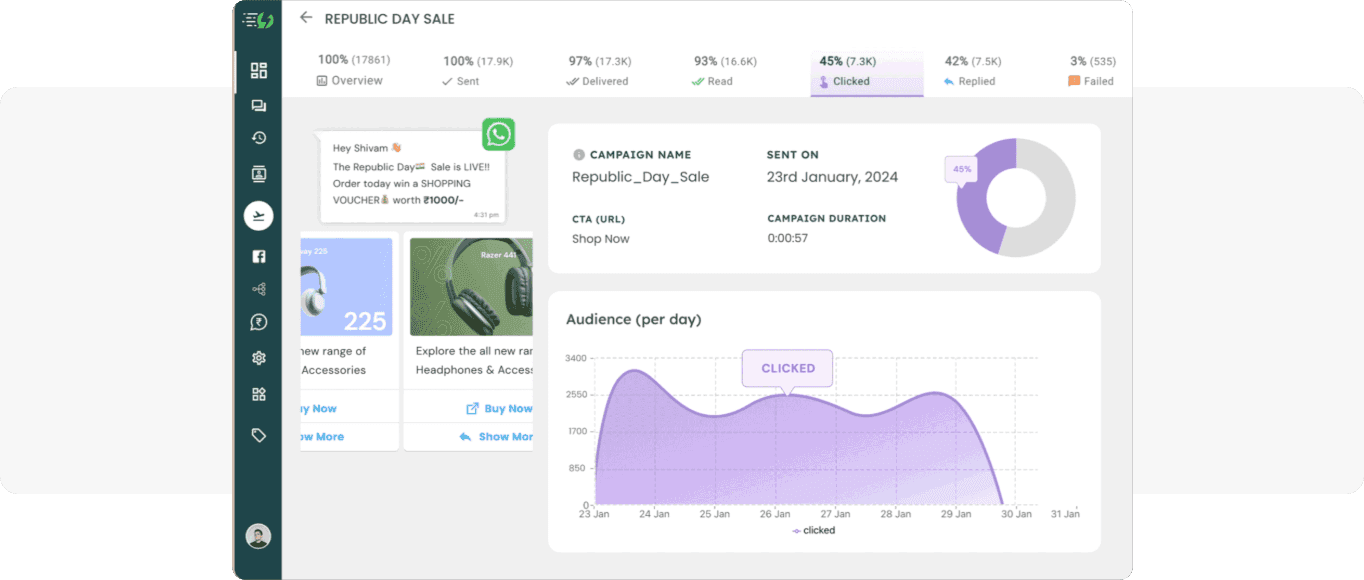View history via the clock icon

(x=258, y=138)
